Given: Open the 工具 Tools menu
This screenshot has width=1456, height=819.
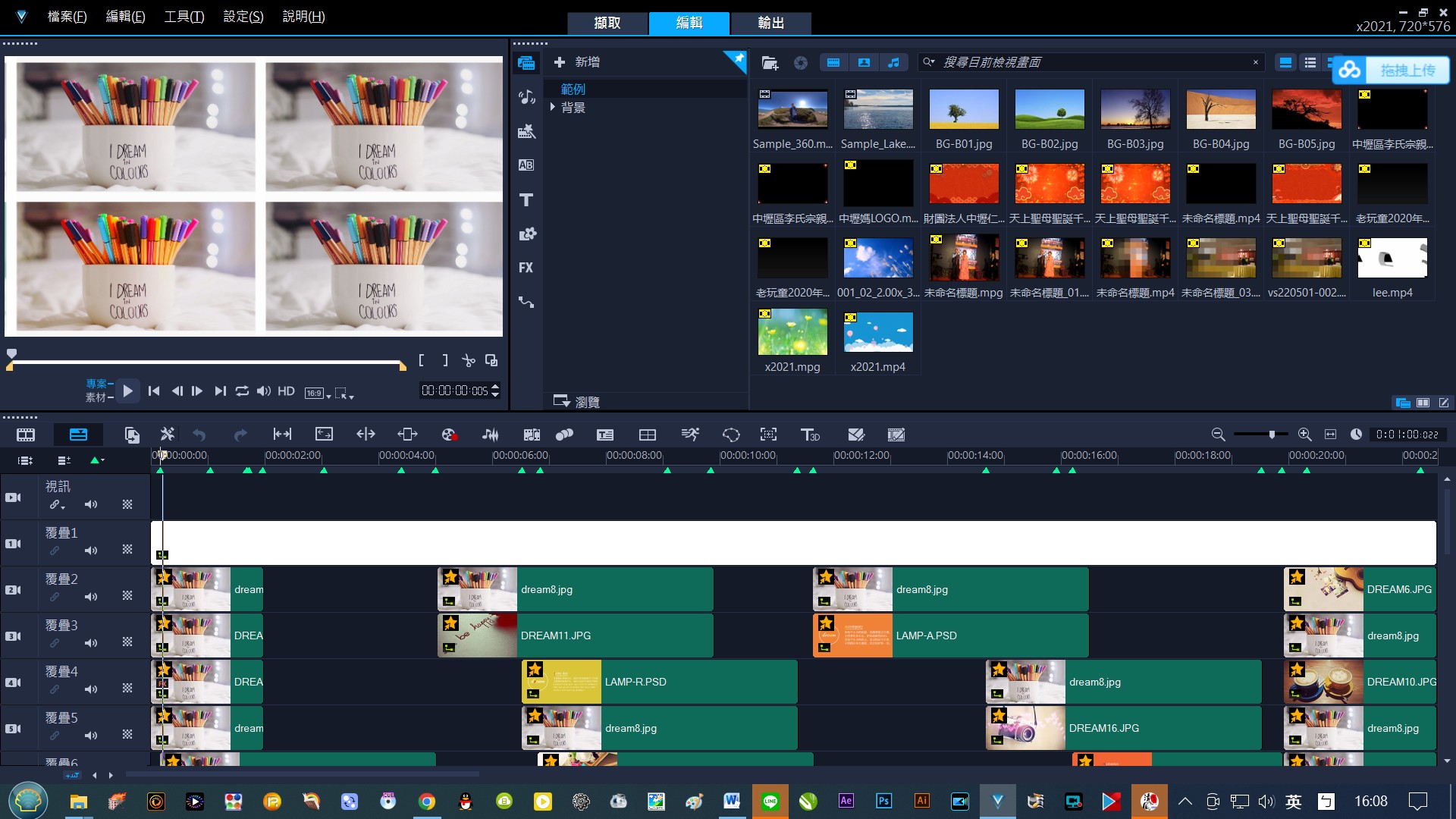Looking at the screenshot, I should (184, 16).
